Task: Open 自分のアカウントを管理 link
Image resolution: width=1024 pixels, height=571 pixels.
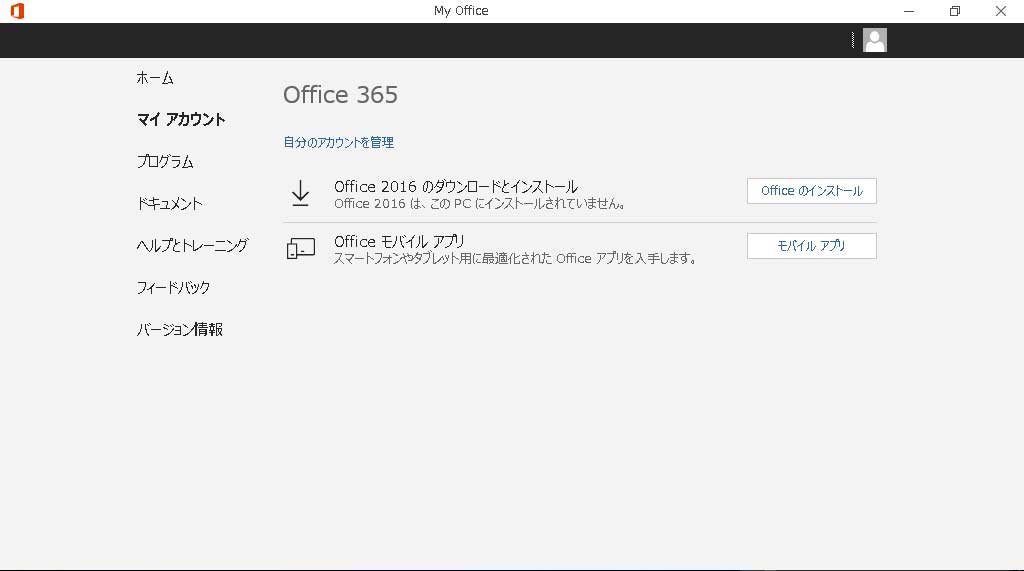Action: click(x=338, y=143)
